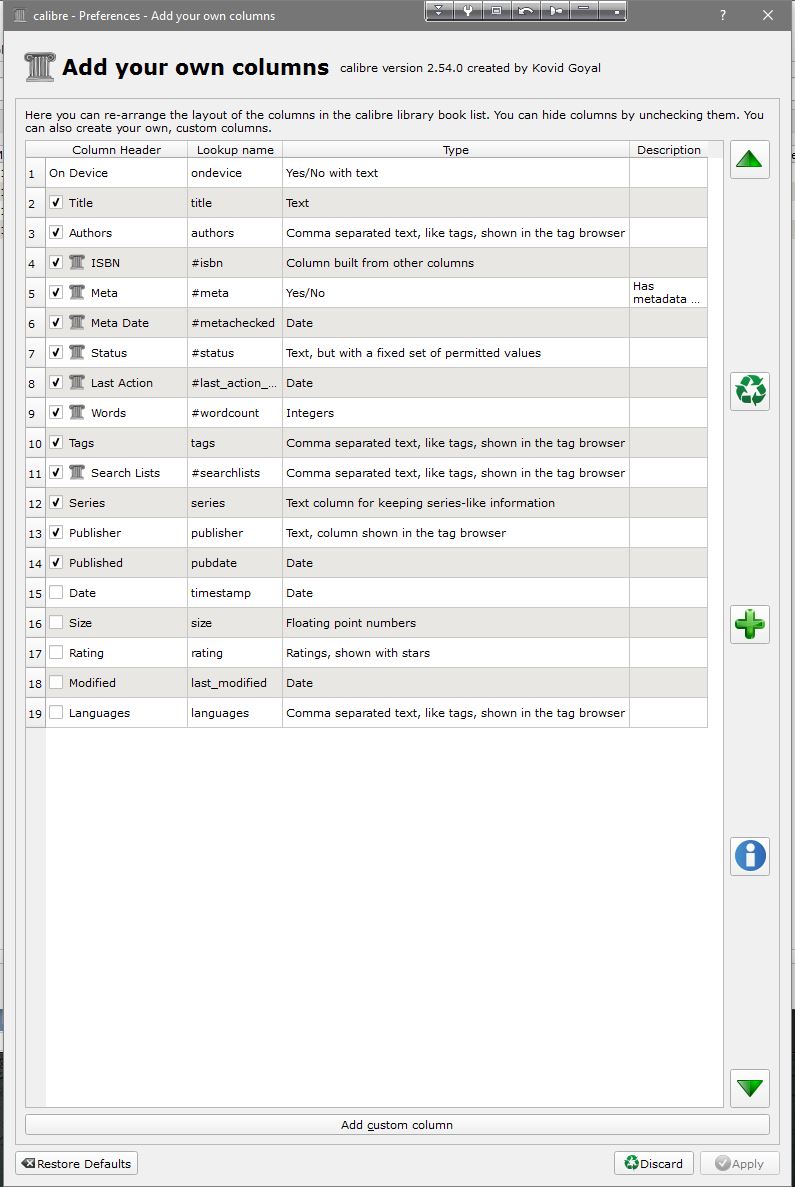This screenshot has width=795, height=1187.
Task: Click the Discard button
Action: pyautogui.click(x=653, y=1164)
